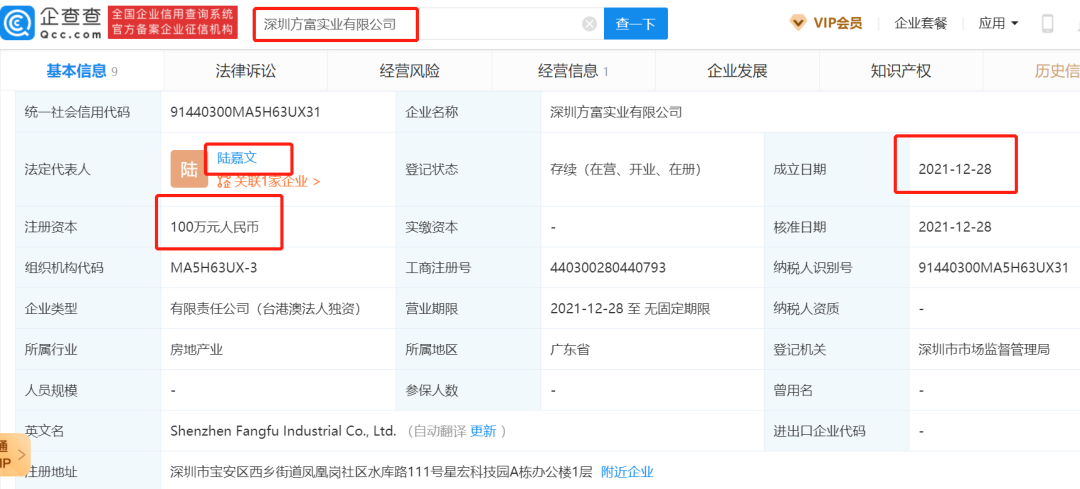Select taxpayer ID value under 纳税人识别号
The height and width of the screenshot is (489, 1080).
click(993, 268)
